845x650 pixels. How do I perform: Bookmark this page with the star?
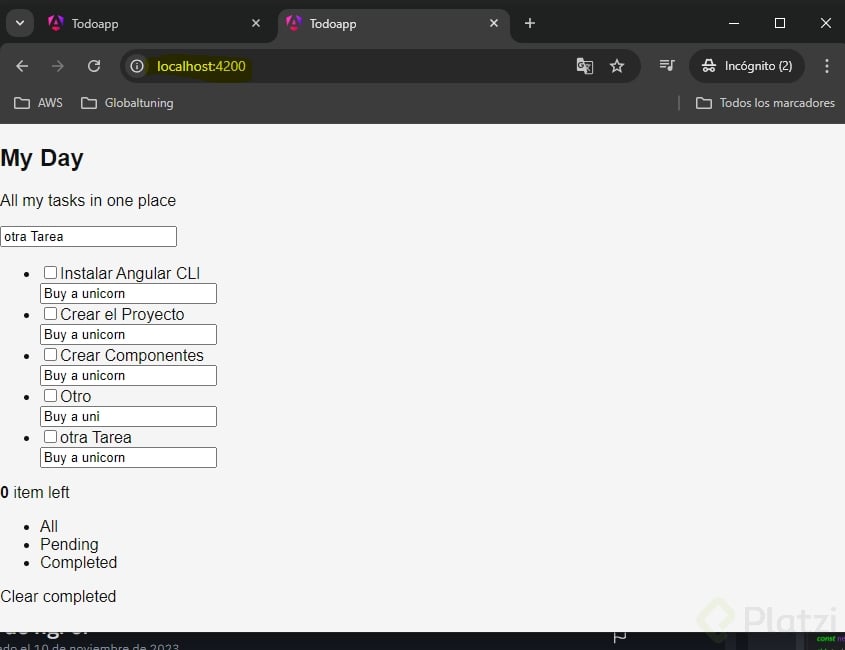click(x=617, y=66)
